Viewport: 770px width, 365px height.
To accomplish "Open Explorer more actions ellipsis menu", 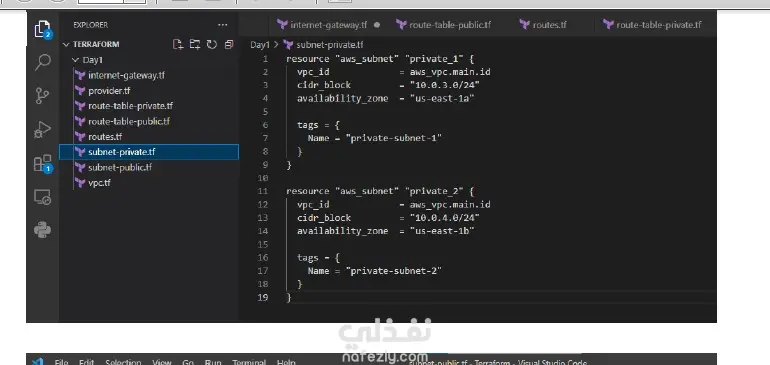I will (x=222, y=25).
